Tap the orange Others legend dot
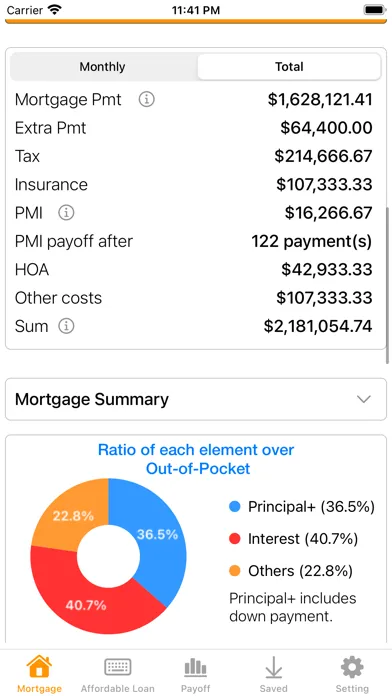392x696 pixels. (x=235, y=571)
